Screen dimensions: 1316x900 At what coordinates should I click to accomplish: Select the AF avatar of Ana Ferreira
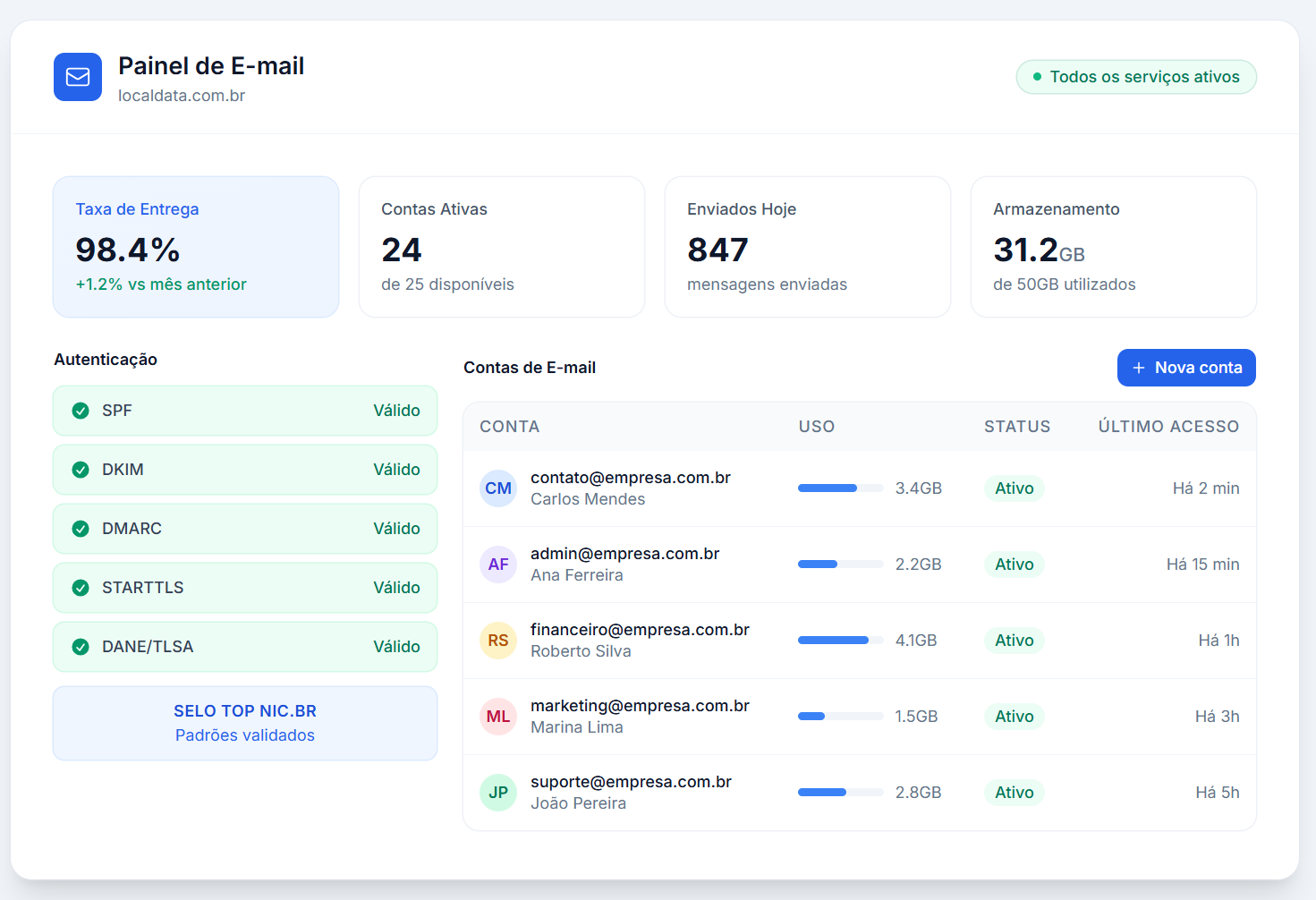tap(498, 565)
